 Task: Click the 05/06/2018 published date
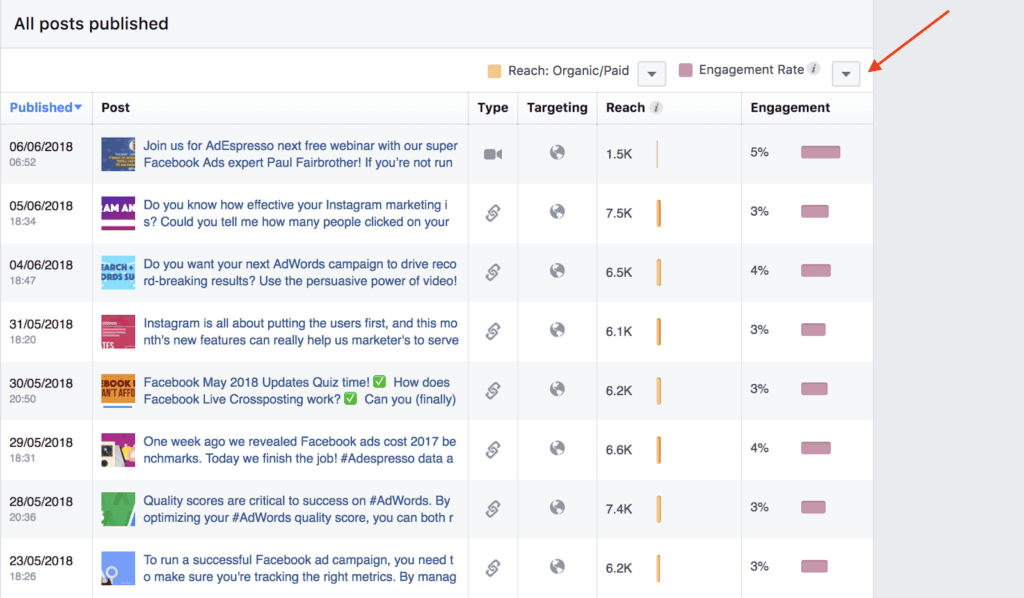(x=41, y=206)
